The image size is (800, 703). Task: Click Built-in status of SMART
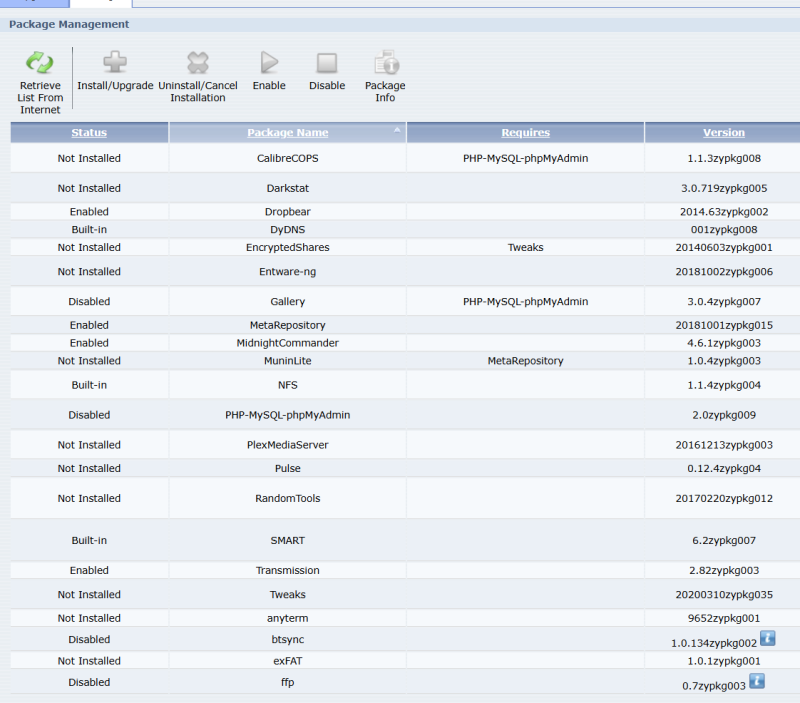coord(89,540)
